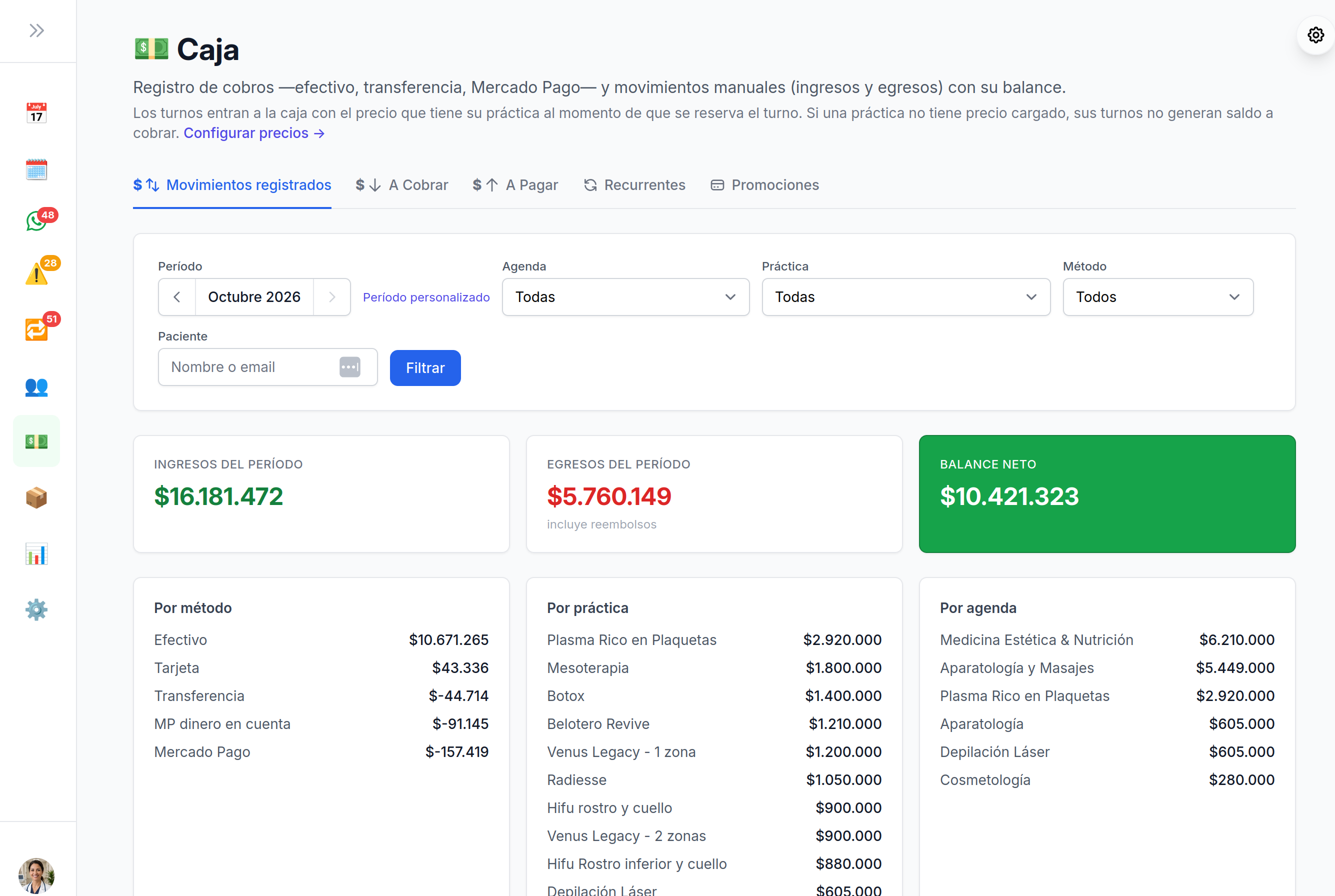Image resolution: width=1335 pixels, height=896 pixels.
Task: Click the Octubre 2026 period label
Action: (x=254, y=297)
